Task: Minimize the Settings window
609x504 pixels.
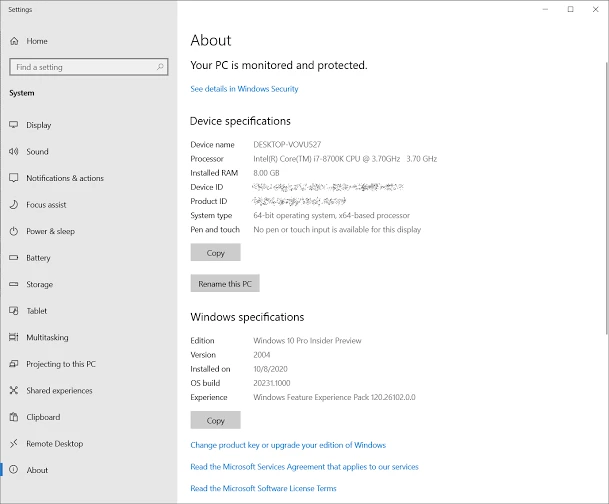Action: pos(545,9)
